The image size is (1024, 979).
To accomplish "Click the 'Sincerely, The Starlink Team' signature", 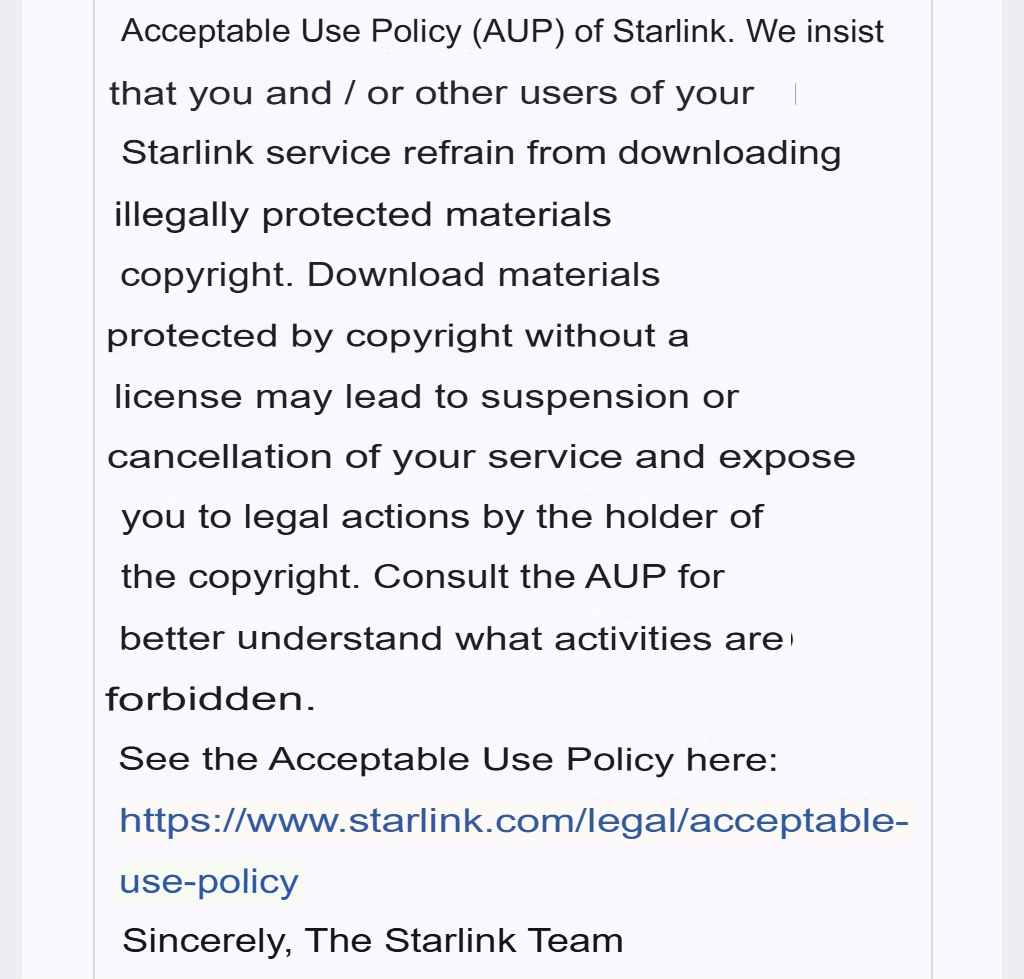I will click(372, 941).
